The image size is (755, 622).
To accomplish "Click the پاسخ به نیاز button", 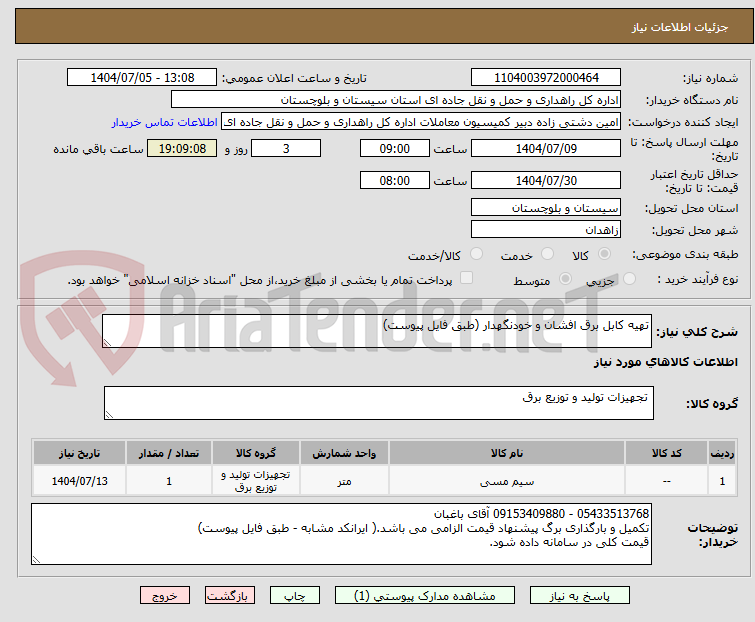I will click(579, 596).
